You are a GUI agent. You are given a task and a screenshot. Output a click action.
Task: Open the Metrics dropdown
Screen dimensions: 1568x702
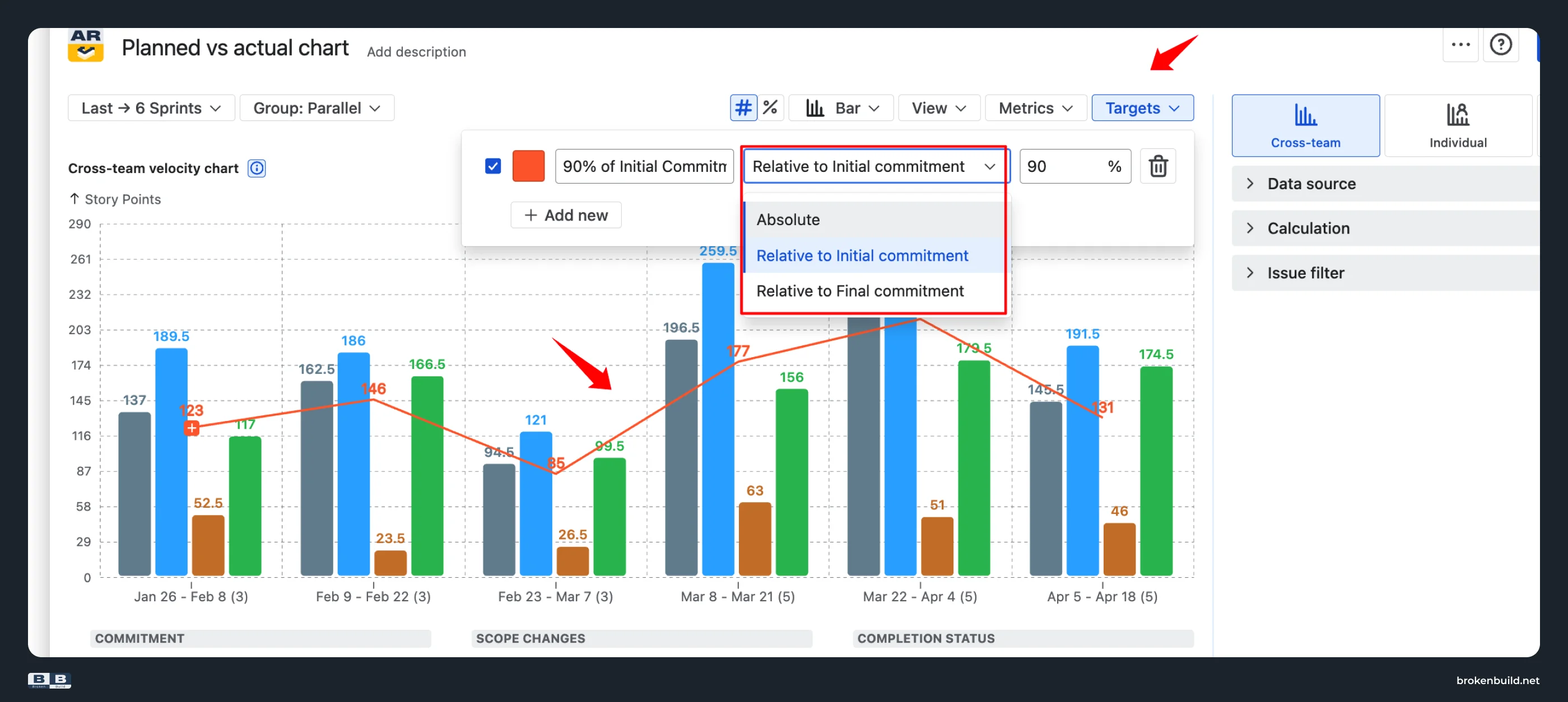1035,107
